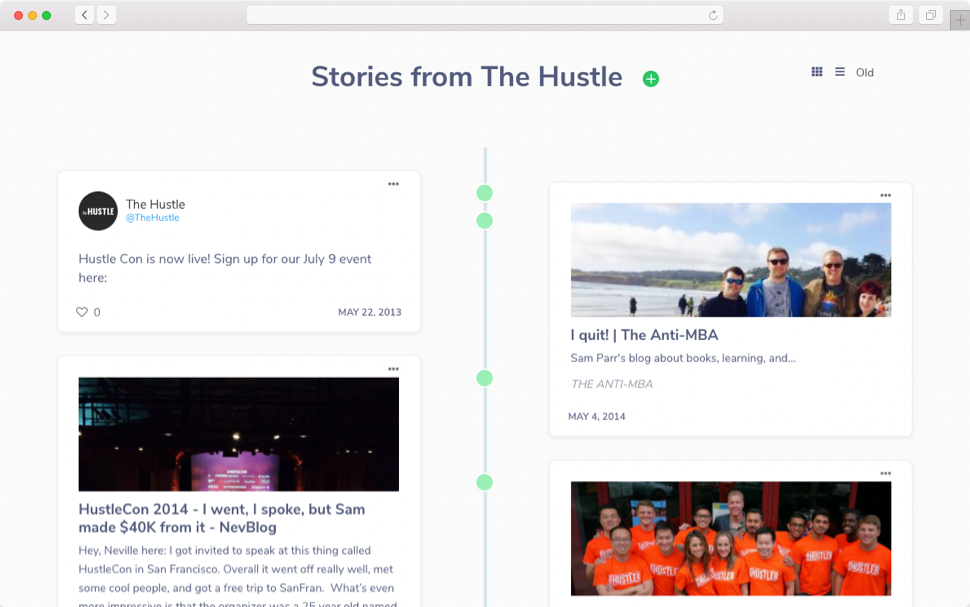970x607 pixels.
Task: Open the browser share icon
Action: [x=901, y=15]
